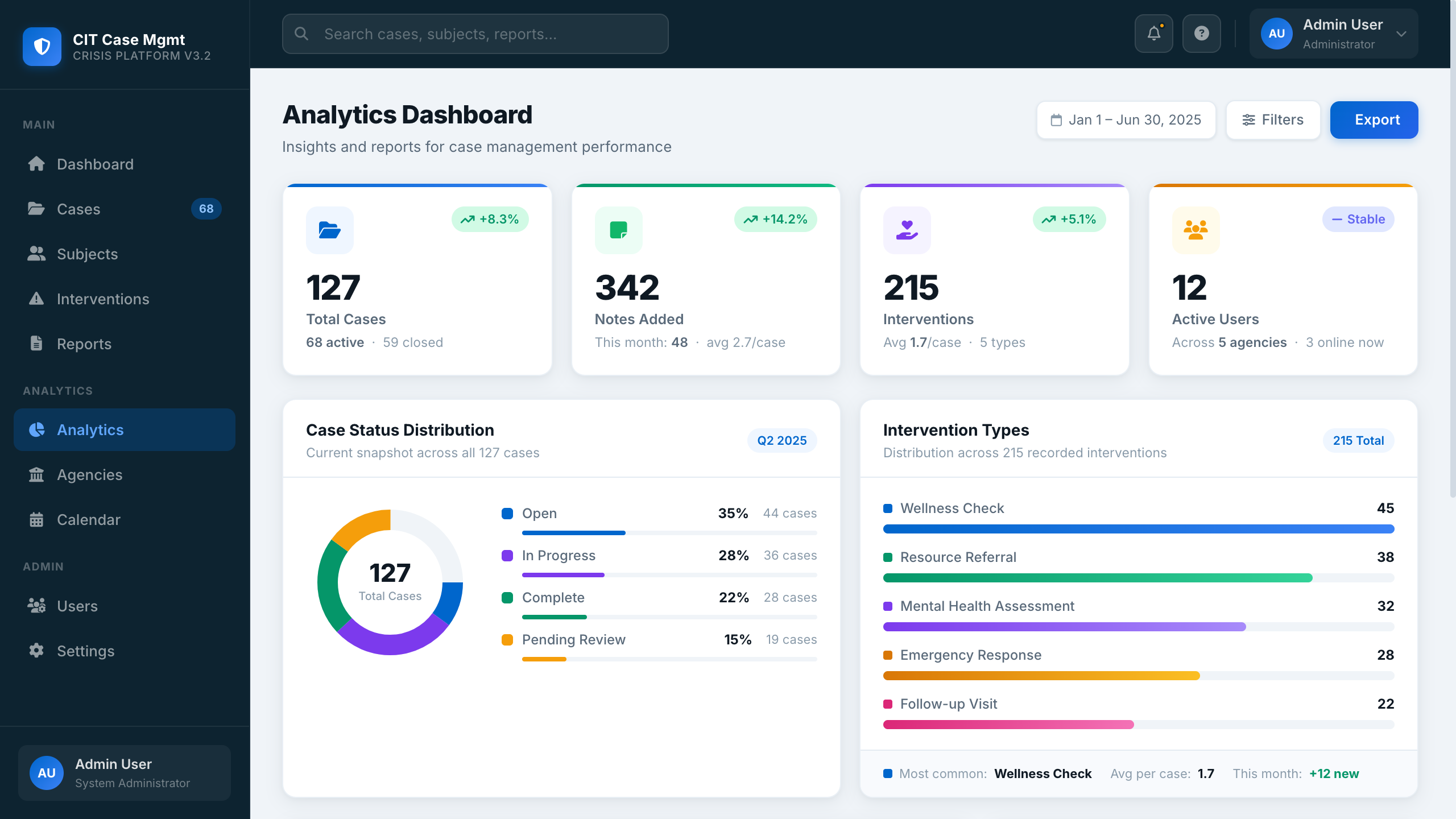
Task: Open the Admin User profile dropdown
Action: click(1334, 34)
